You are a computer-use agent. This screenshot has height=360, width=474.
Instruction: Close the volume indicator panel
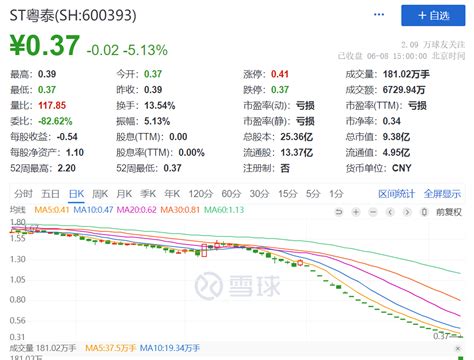(x=458, y=348)
